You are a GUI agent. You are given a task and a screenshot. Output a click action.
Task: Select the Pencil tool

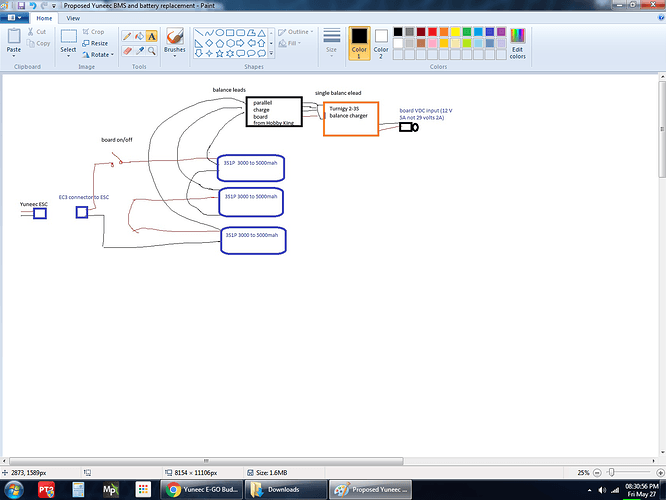coord(127,35)
